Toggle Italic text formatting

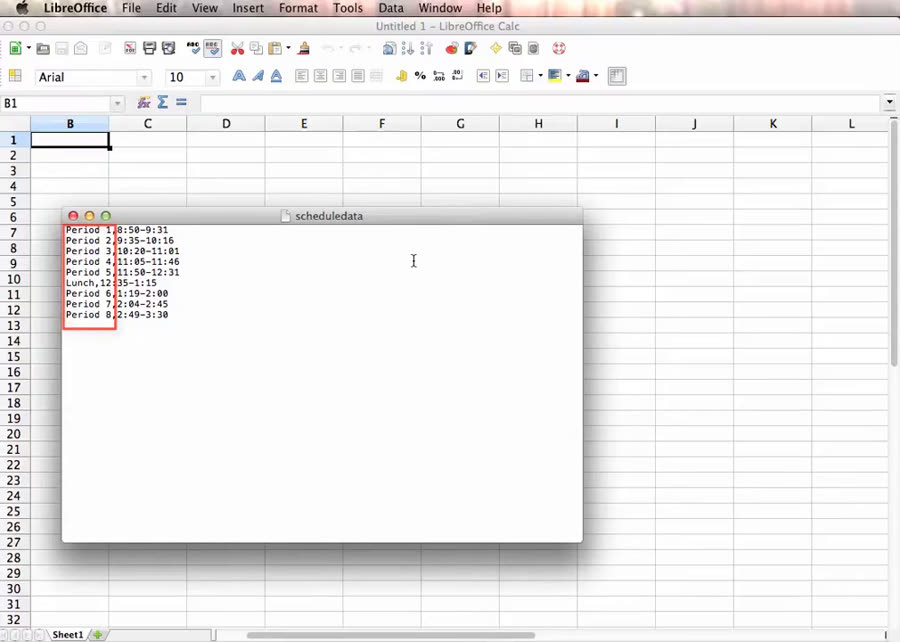[258, 76]
